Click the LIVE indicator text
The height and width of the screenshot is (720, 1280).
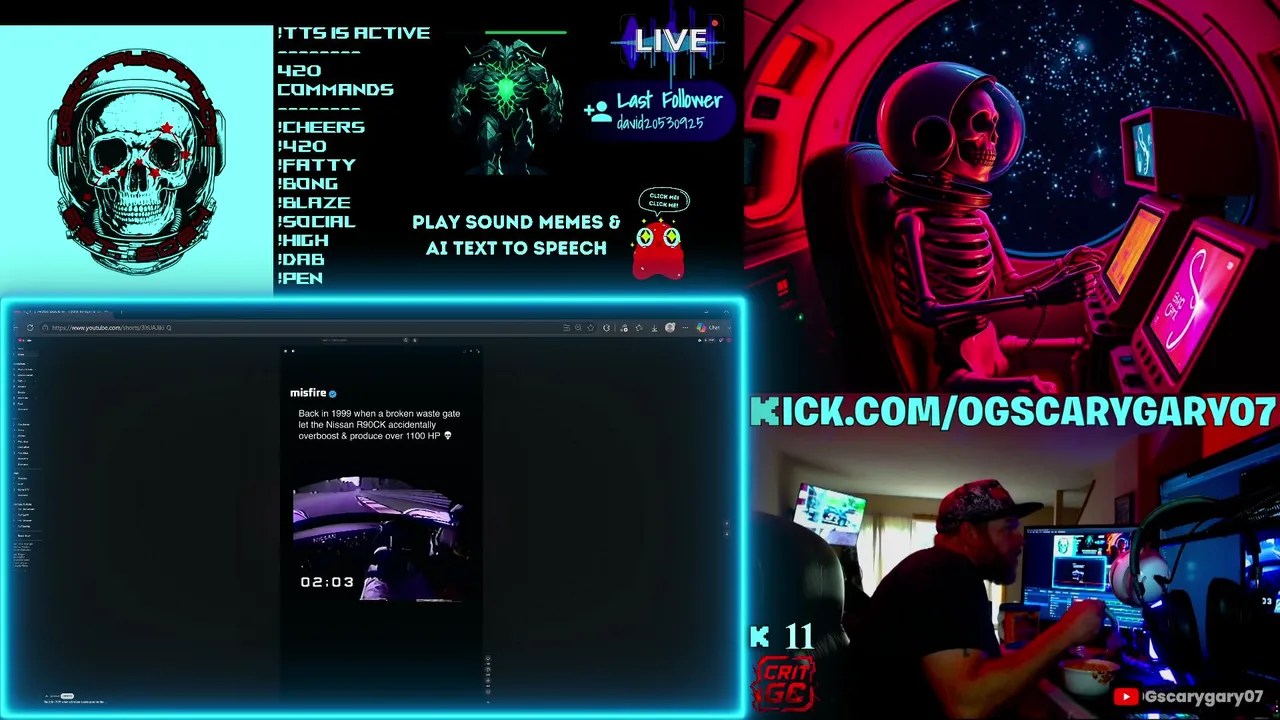pyautogui.click(x=671, y=41)
